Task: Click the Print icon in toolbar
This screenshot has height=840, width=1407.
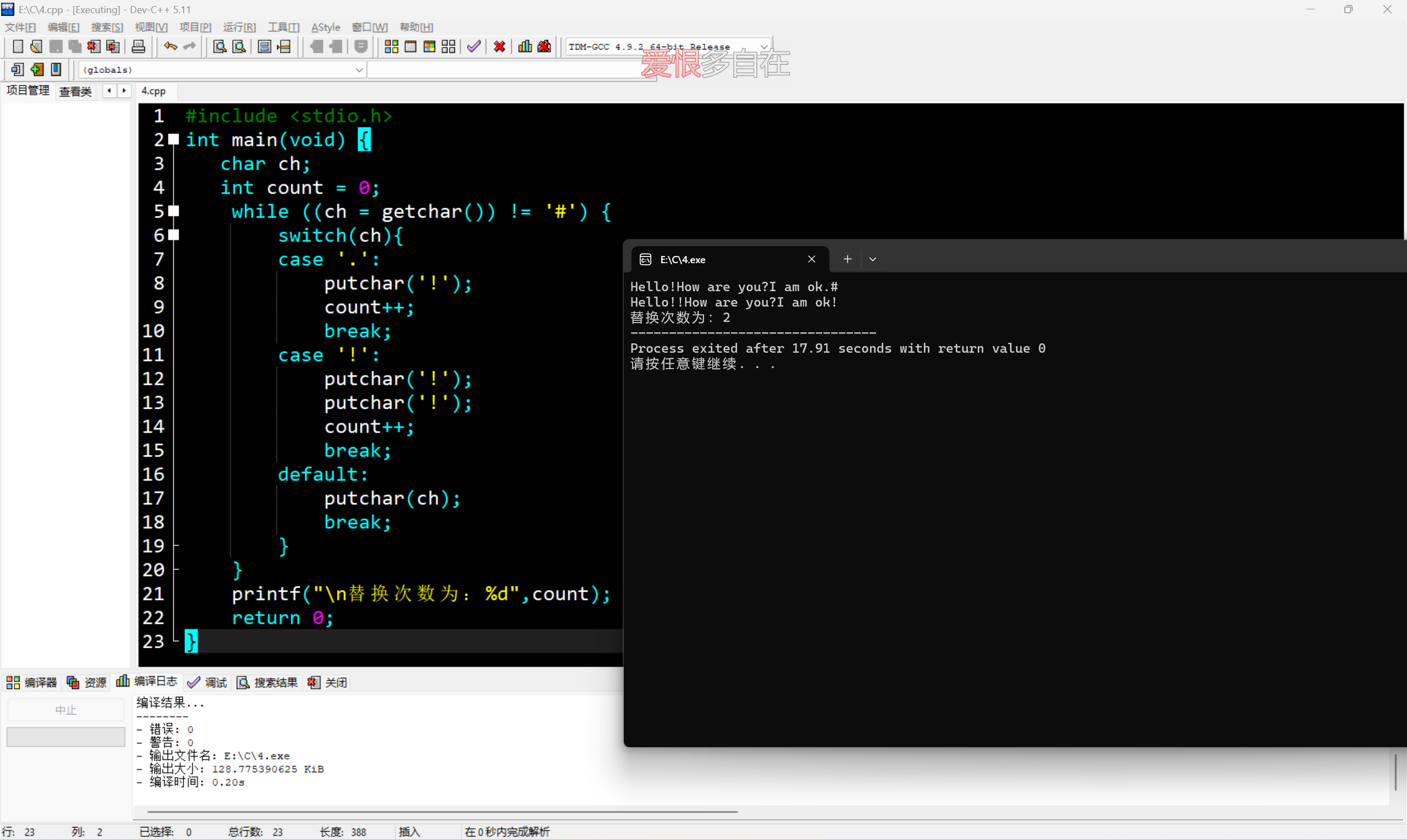Action: point(138,47)
